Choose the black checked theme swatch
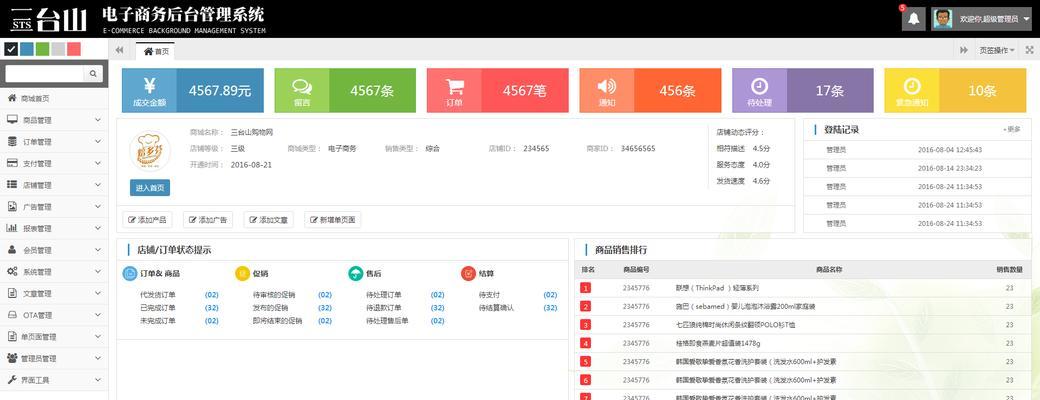Image resolution: width=1040 pixels, height=400 pixels. point(11,49)
